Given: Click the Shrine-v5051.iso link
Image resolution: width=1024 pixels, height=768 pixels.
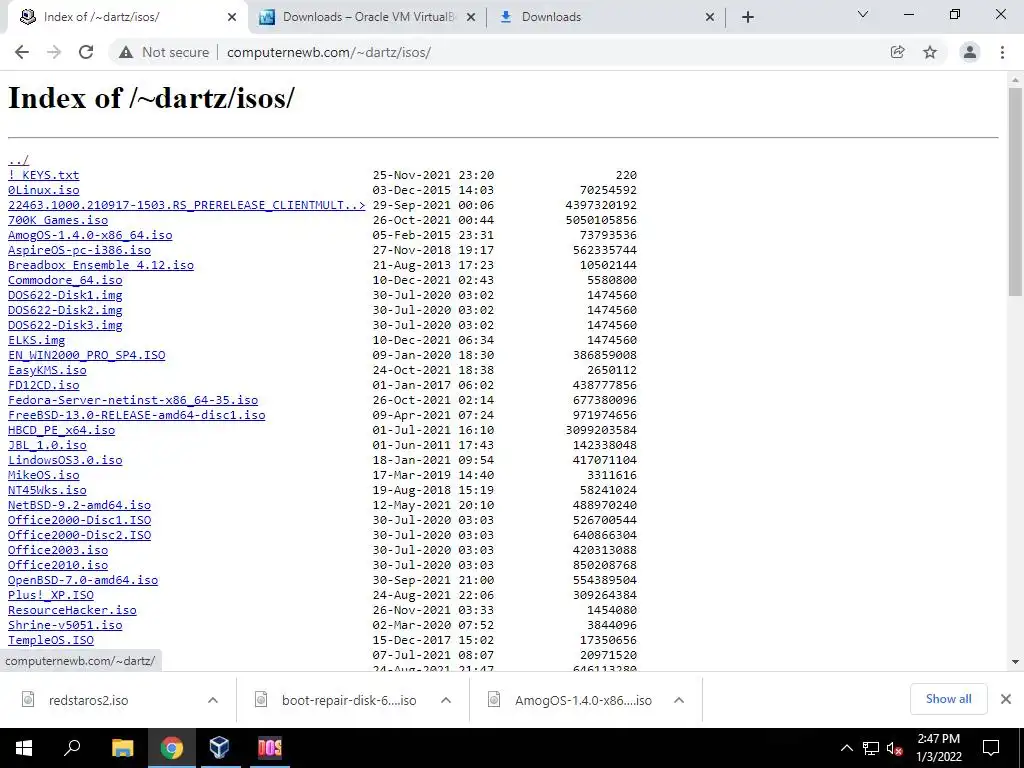Looking at the screenshot, I should [x=65, y=626].
